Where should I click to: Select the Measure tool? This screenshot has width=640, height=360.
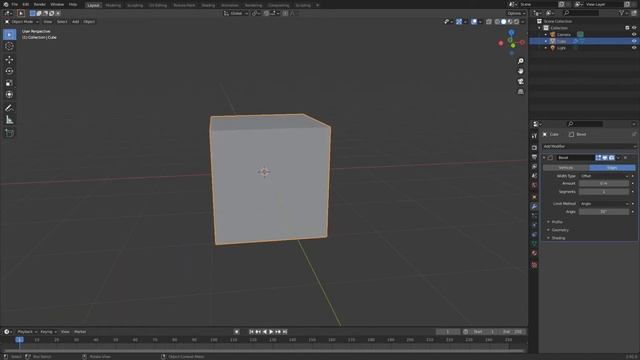(9, 120)
